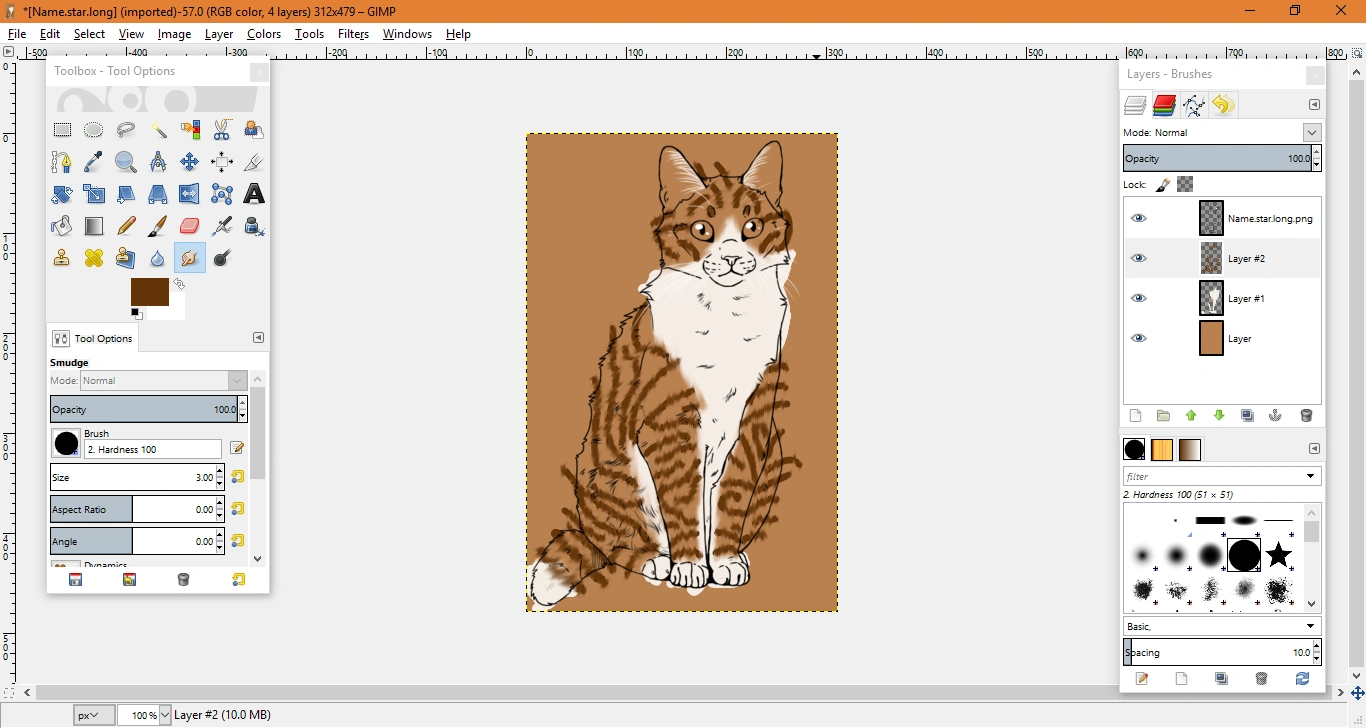Select the Shear tool
The height and width of the screenshot is (728, 1366).
(x=126, y=194)
